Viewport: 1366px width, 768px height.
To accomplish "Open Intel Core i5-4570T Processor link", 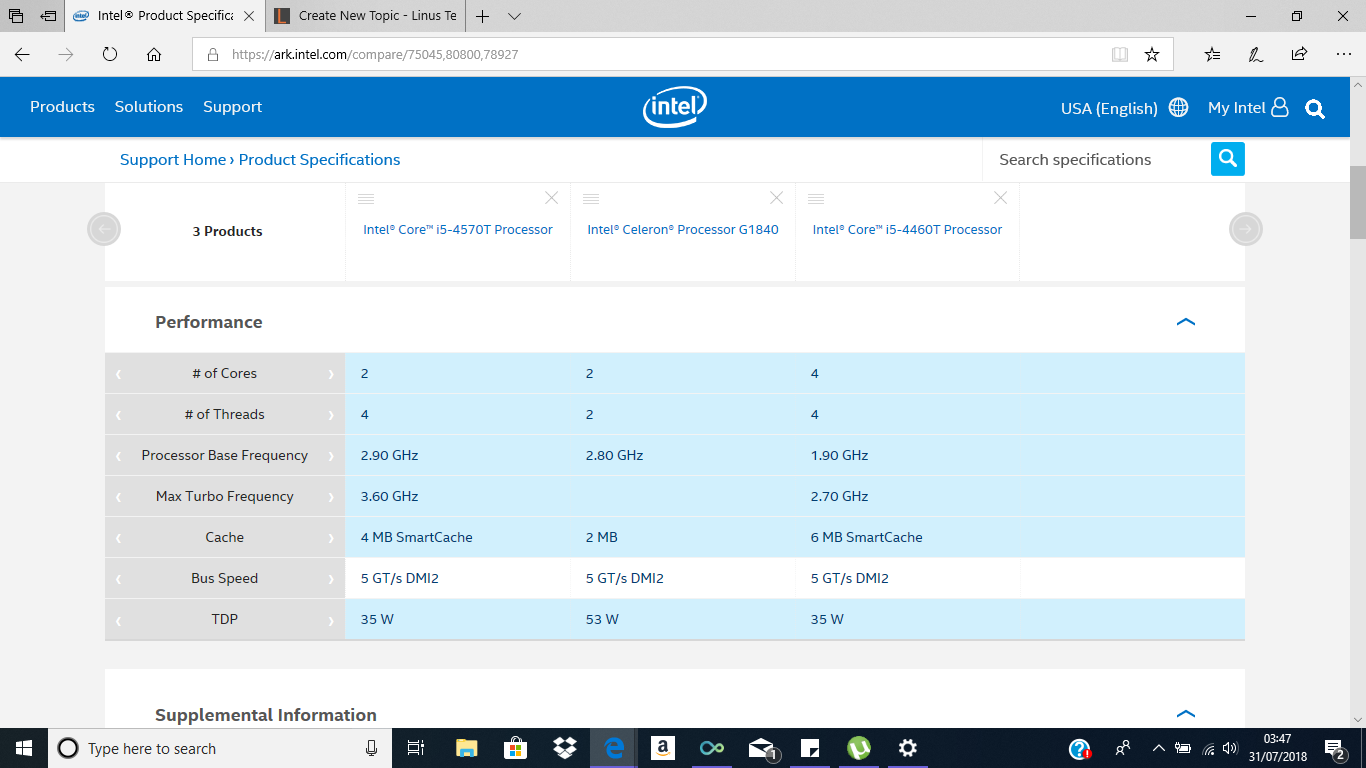I will point(458,230).
